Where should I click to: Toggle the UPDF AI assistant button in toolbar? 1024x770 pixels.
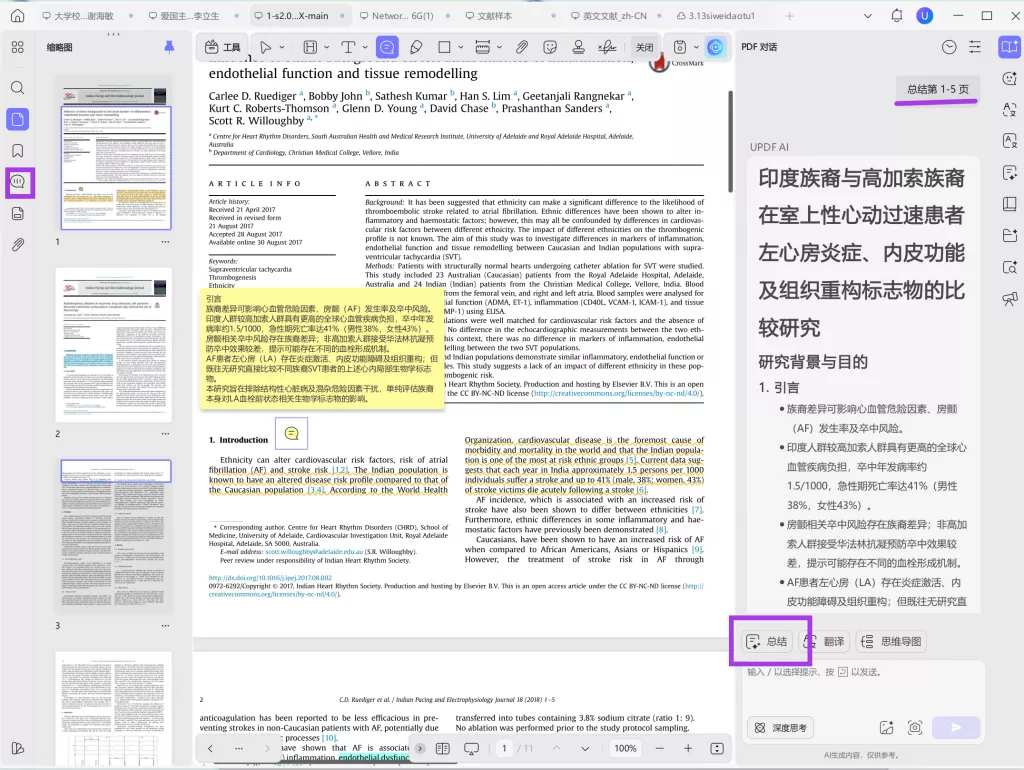click(x=714, y=47)
